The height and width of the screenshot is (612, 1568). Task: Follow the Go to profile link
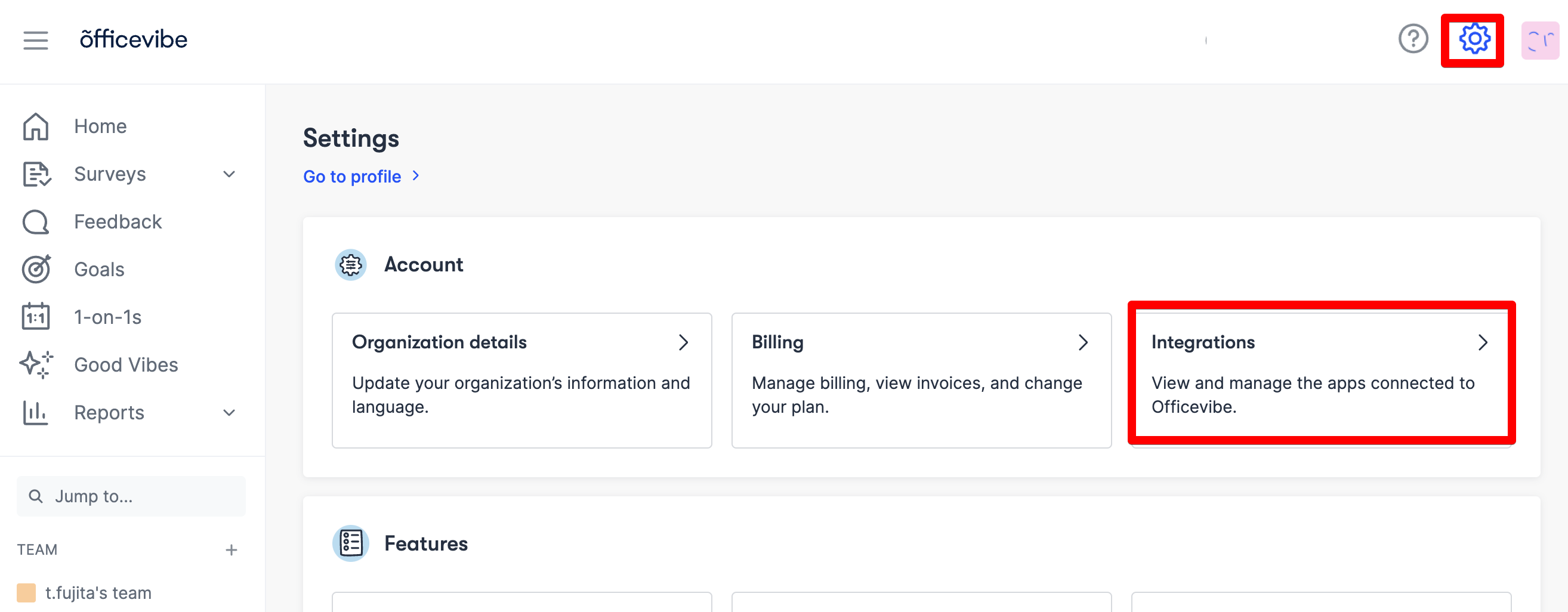click(x=353, y=177)
